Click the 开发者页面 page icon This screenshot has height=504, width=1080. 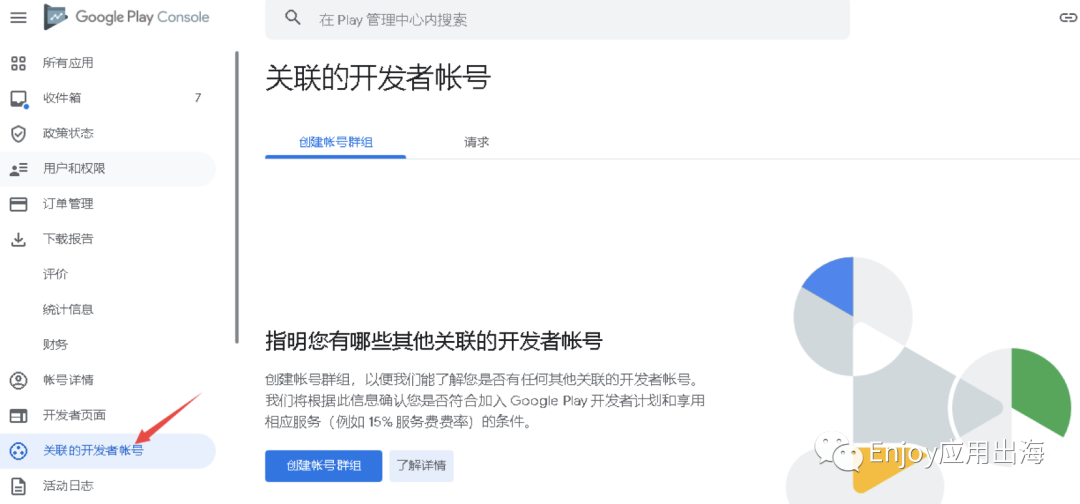pos(19,416)
